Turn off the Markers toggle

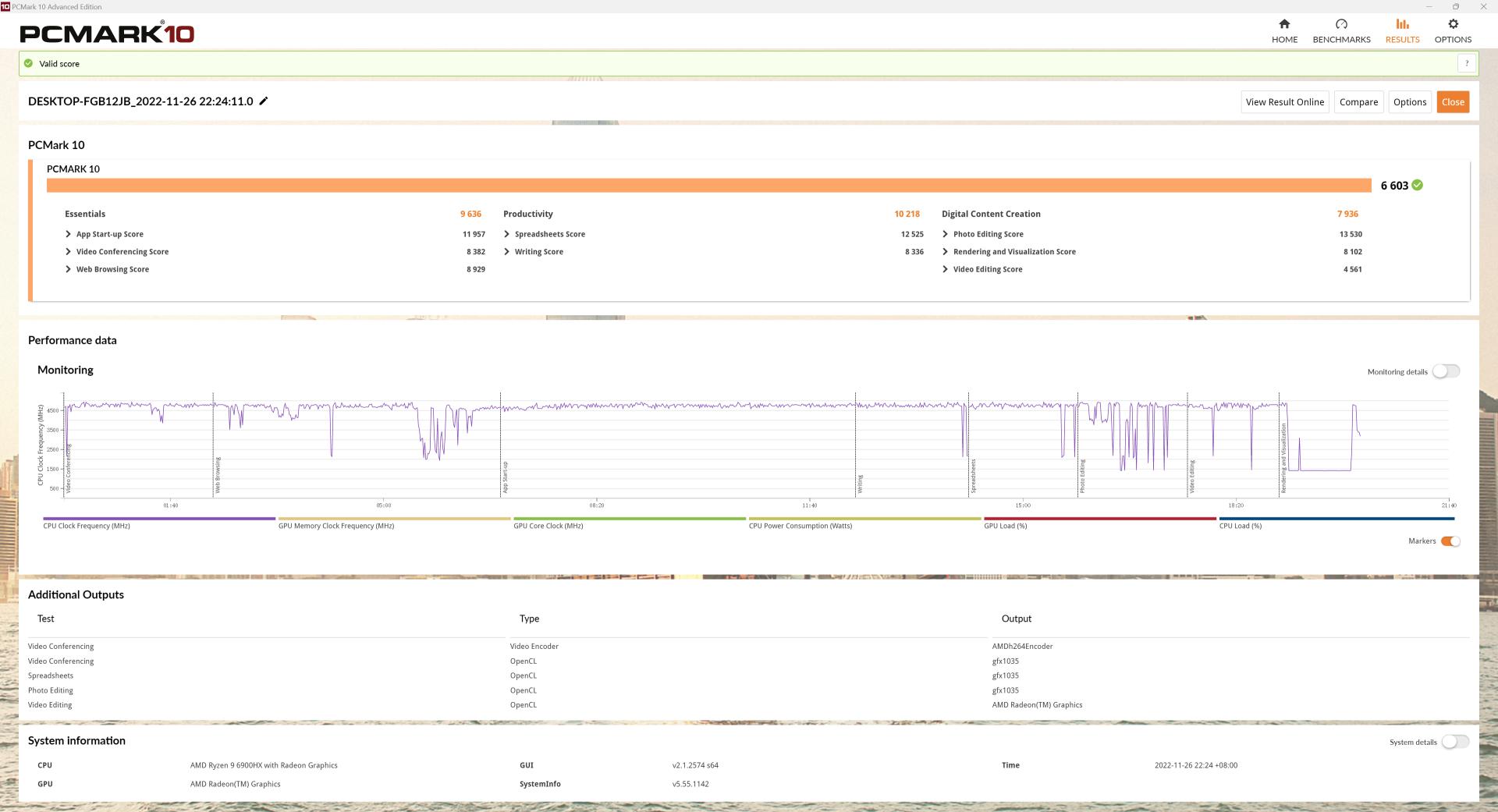[1450, 541]
